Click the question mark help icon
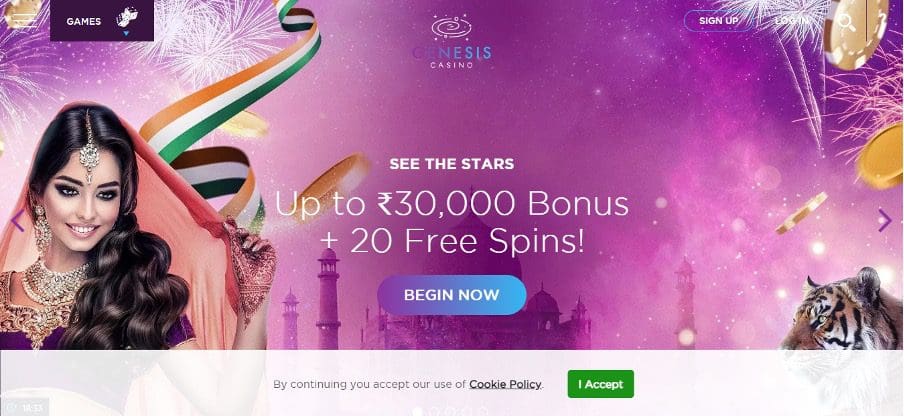This screenshot has width=904, height=416. 881,21
